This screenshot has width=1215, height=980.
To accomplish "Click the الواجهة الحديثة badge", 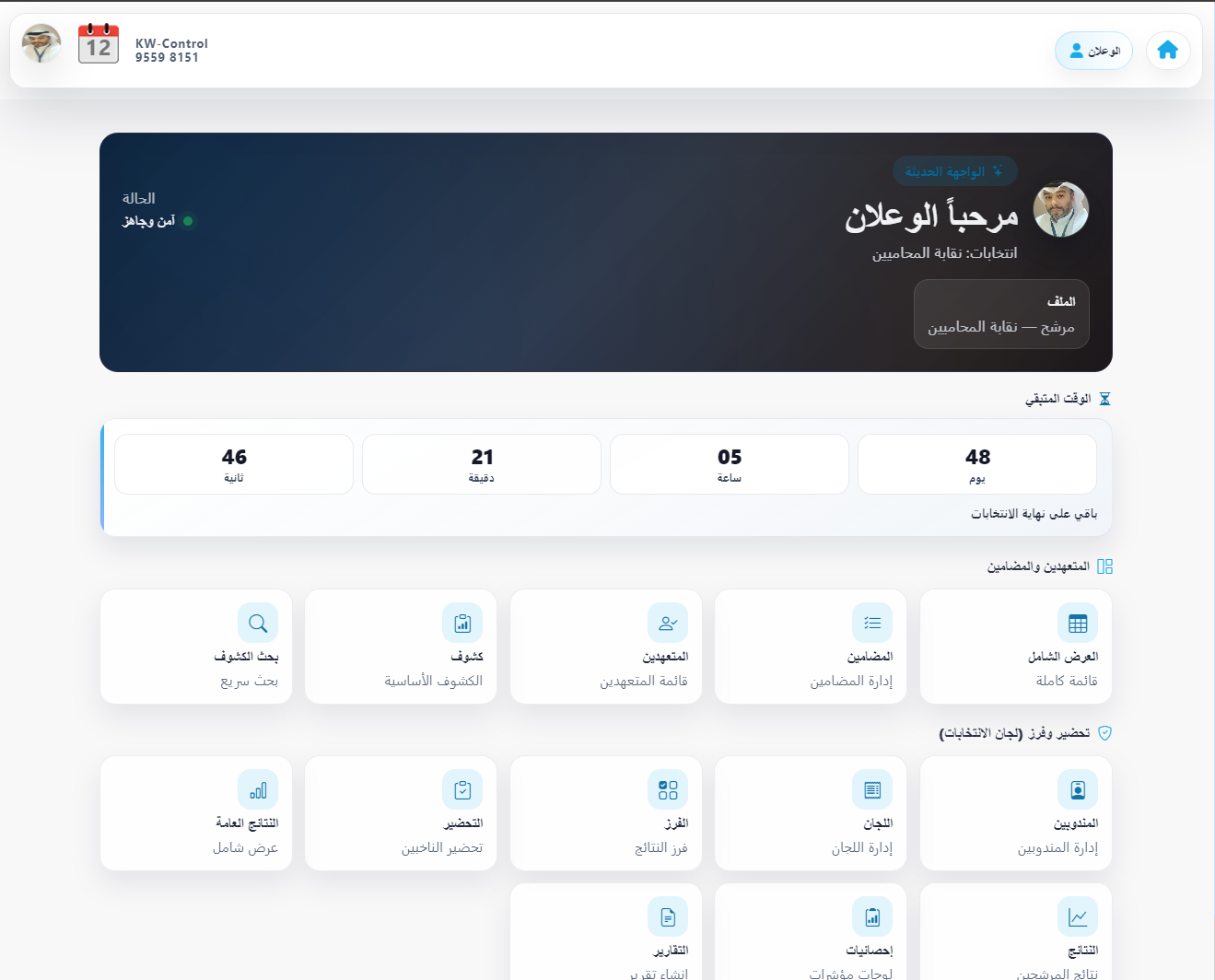I will pyautogui.click(x=954, y=171).
